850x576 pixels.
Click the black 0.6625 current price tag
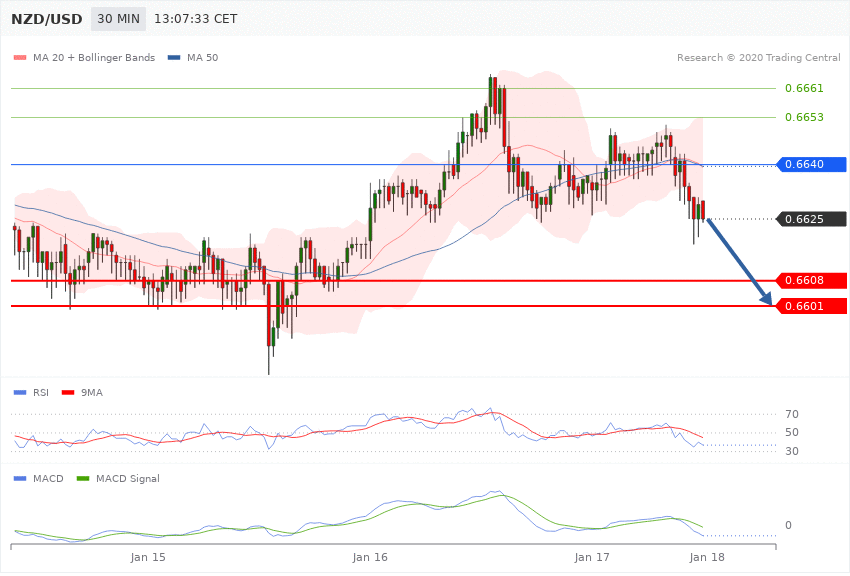812,219
